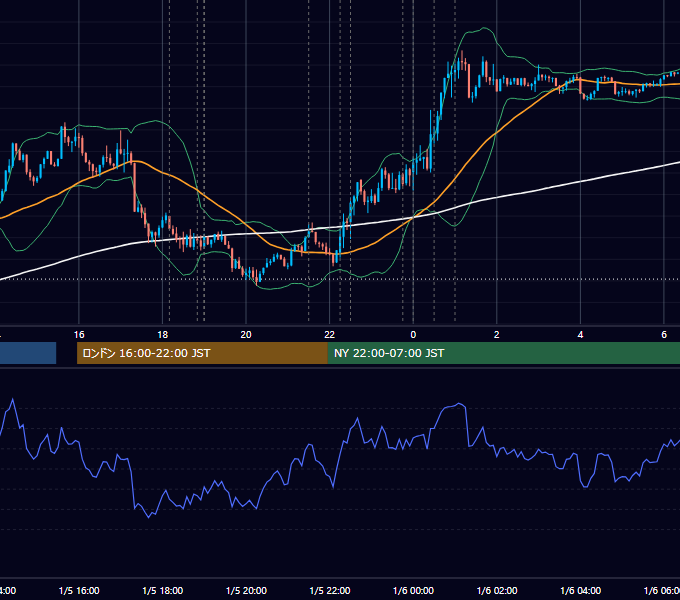Click the 6 hour label on upper axis

(664, 335)
